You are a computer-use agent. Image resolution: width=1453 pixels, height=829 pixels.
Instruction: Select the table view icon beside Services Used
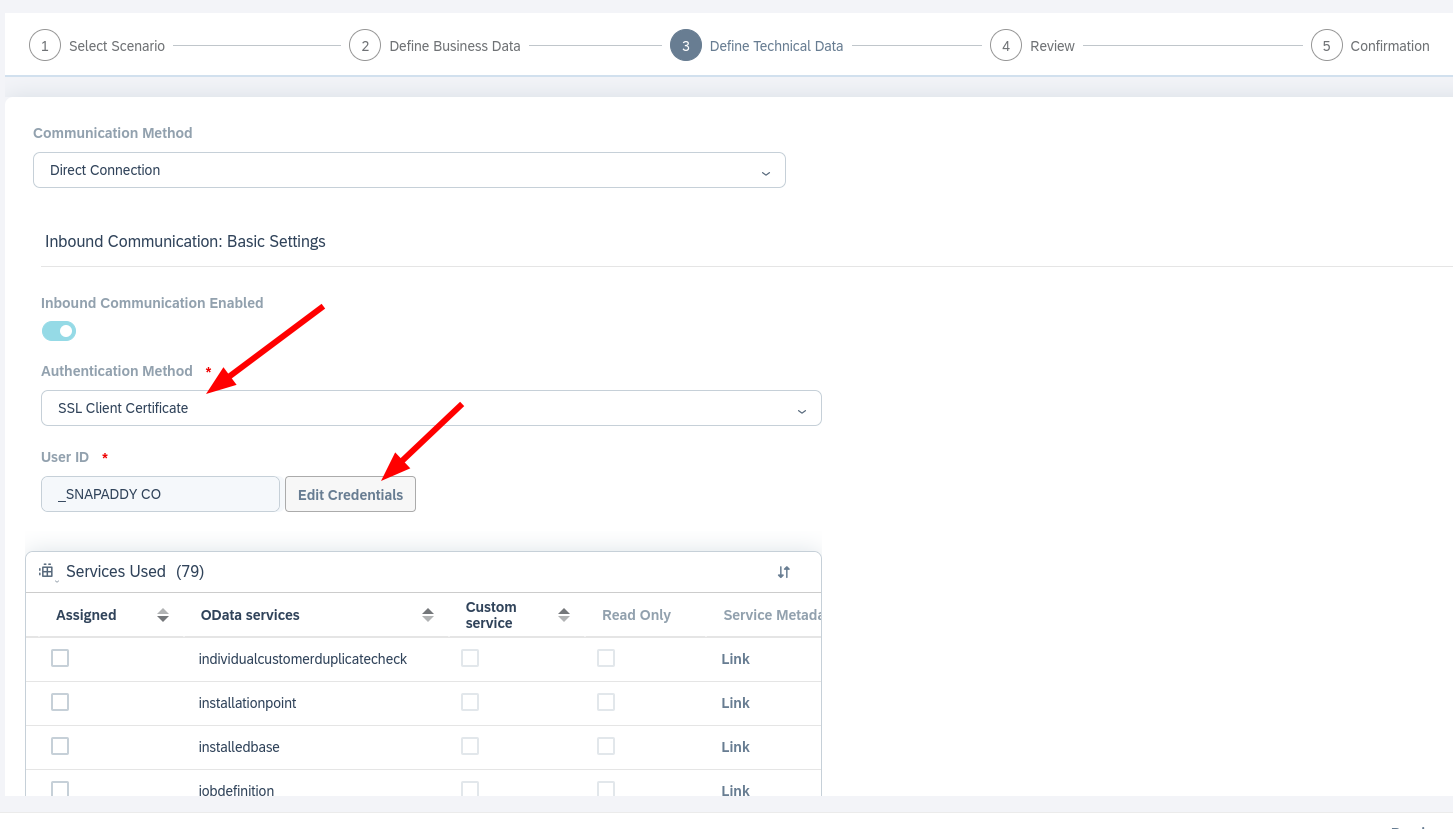(x=46, y=569)
